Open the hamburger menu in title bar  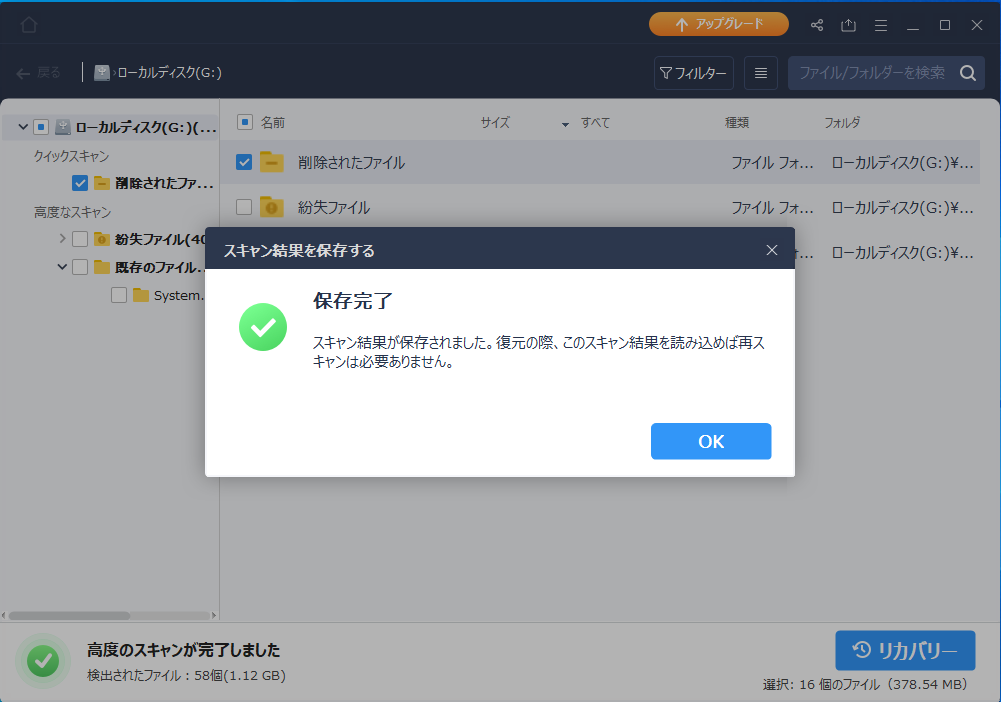(881, 25)
